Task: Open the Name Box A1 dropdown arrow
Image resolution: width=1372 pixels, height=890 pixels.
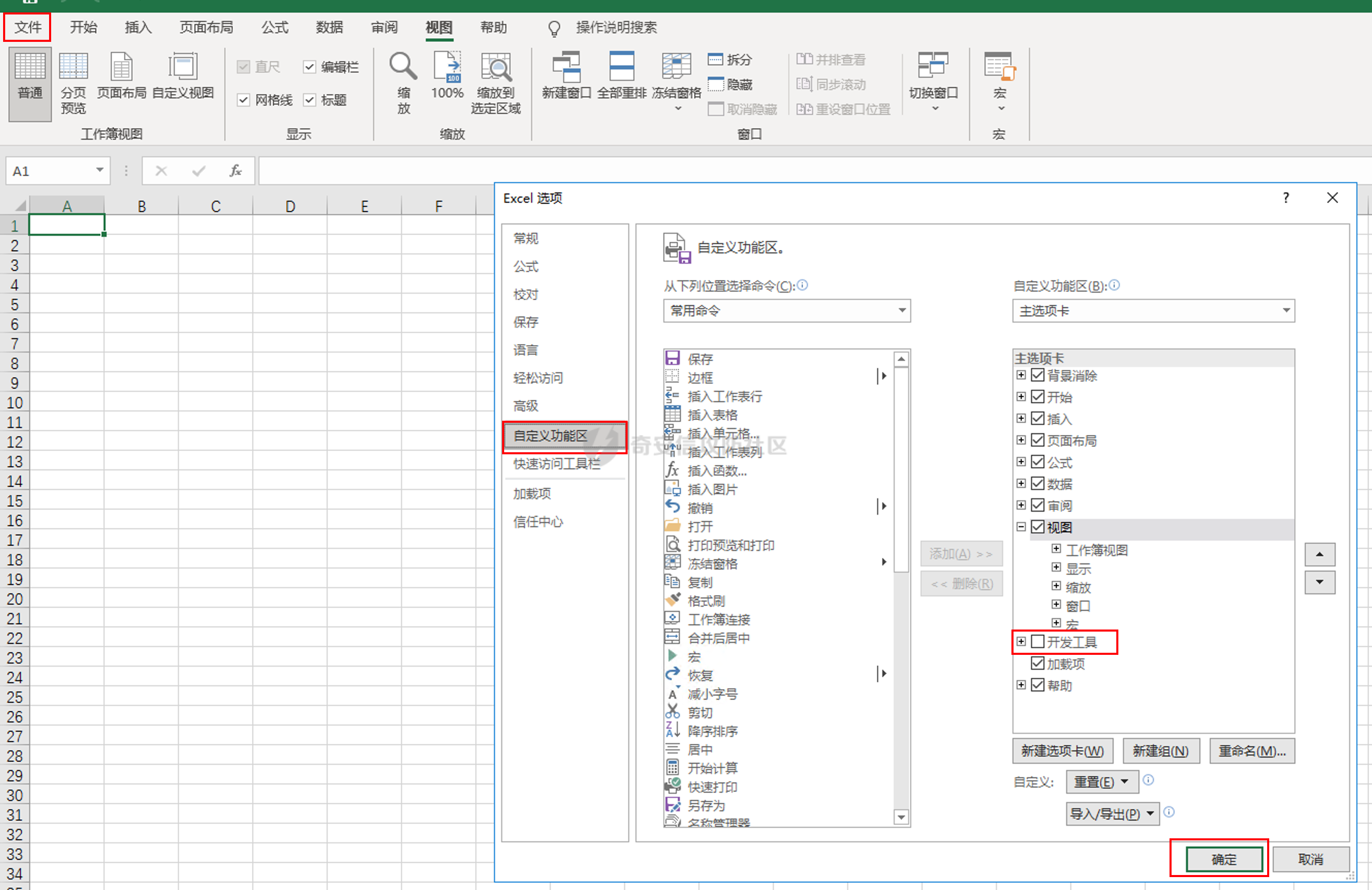Action: 100,170
